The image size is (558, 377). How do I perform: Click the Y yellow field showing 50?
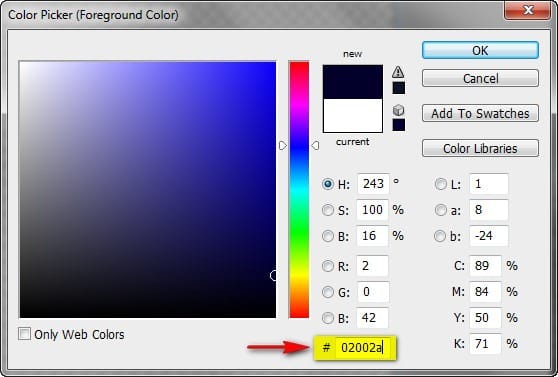[x=485, y=318]
